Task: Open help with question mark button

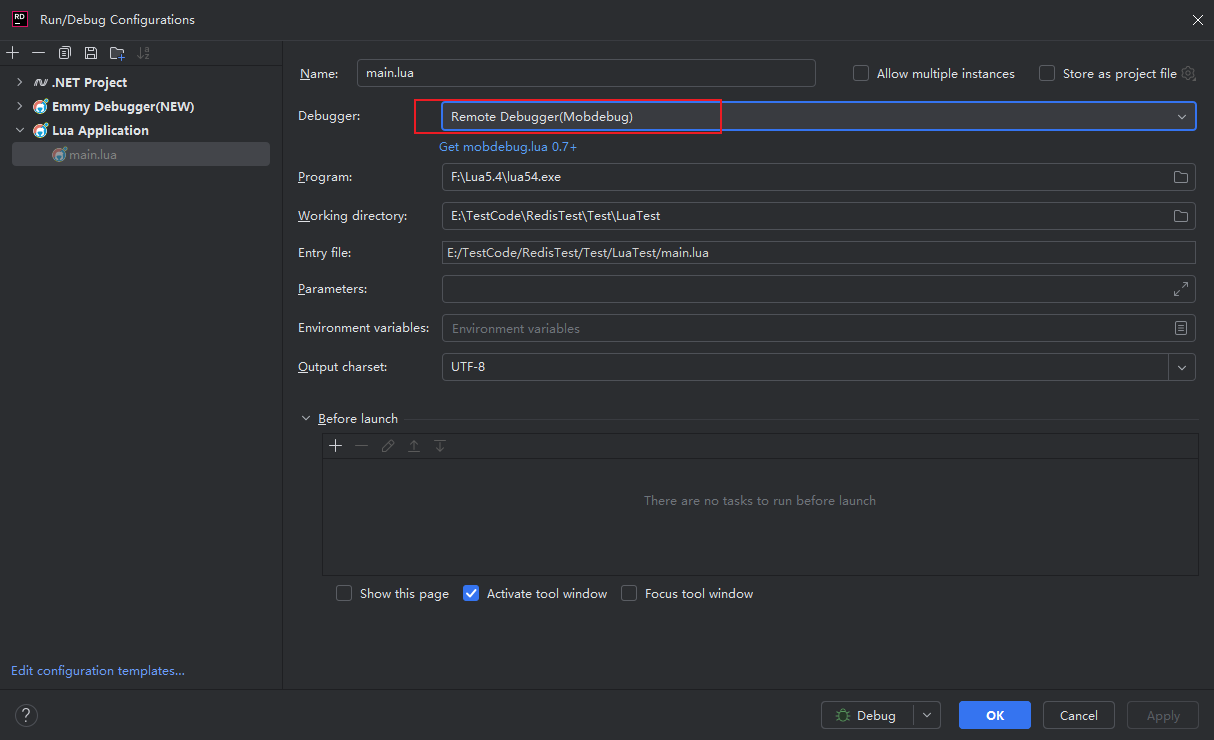Action: click(27, 715)
